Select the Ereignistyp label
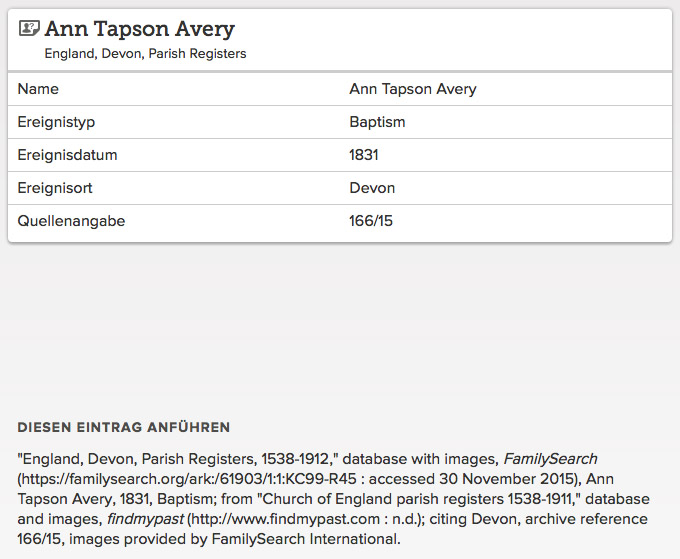The height and width of the screenshot is (559, 680). [x=56, y=122]
